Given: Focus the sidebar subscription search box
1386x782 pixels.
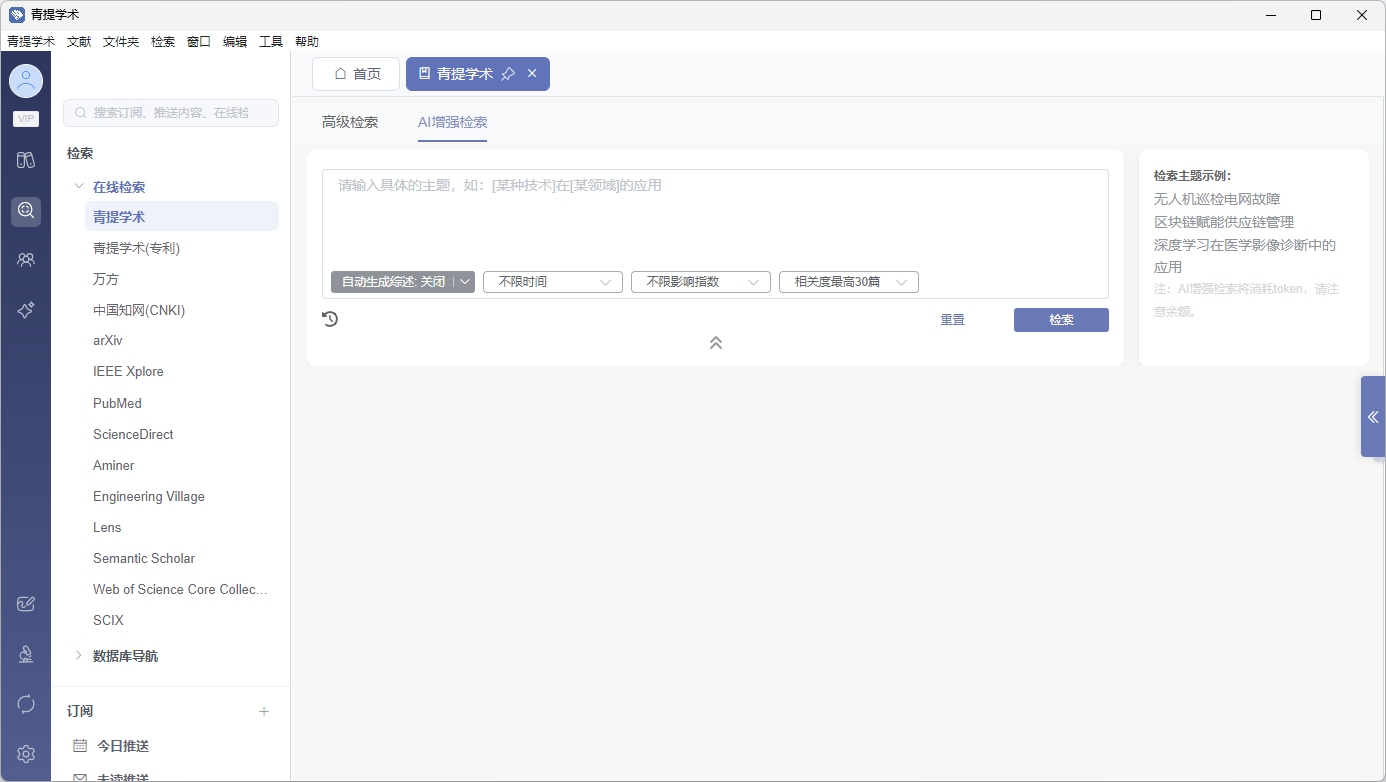Looking at the screenshot, I should [x=171, y=113].
